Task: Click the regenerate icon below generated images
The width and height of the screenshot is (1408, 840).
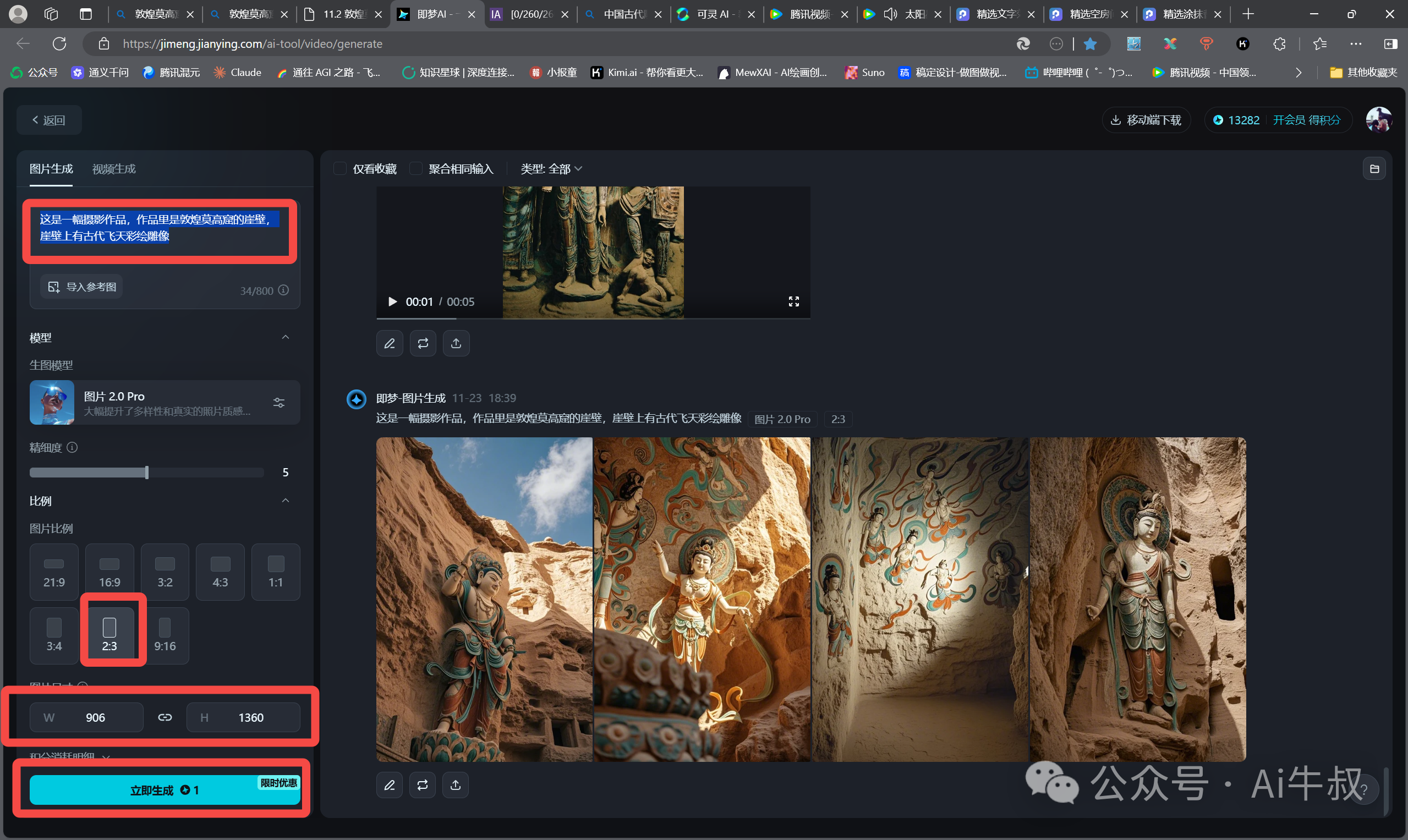Action: pos(423,785)
